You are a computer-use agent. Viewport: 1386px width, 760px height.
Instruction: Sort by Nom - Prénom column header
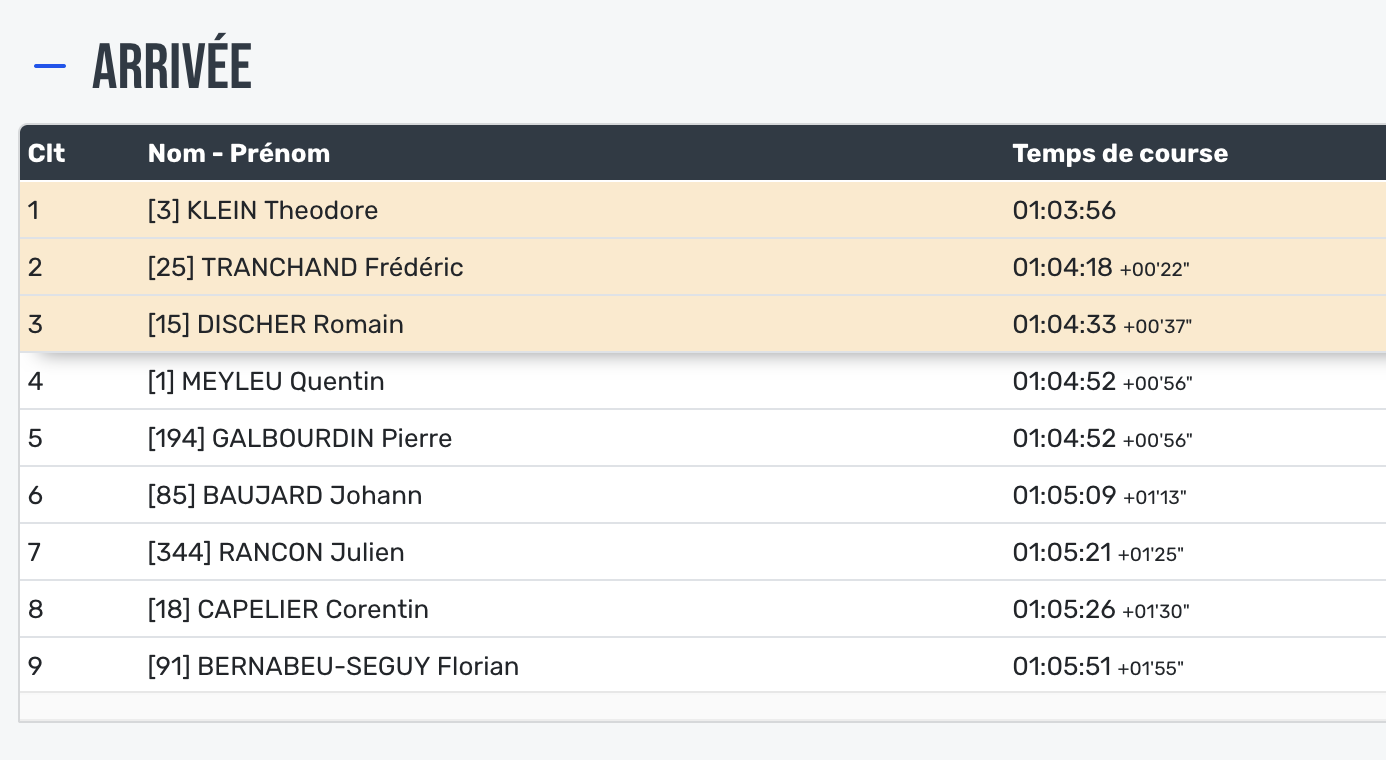[239, 153]
